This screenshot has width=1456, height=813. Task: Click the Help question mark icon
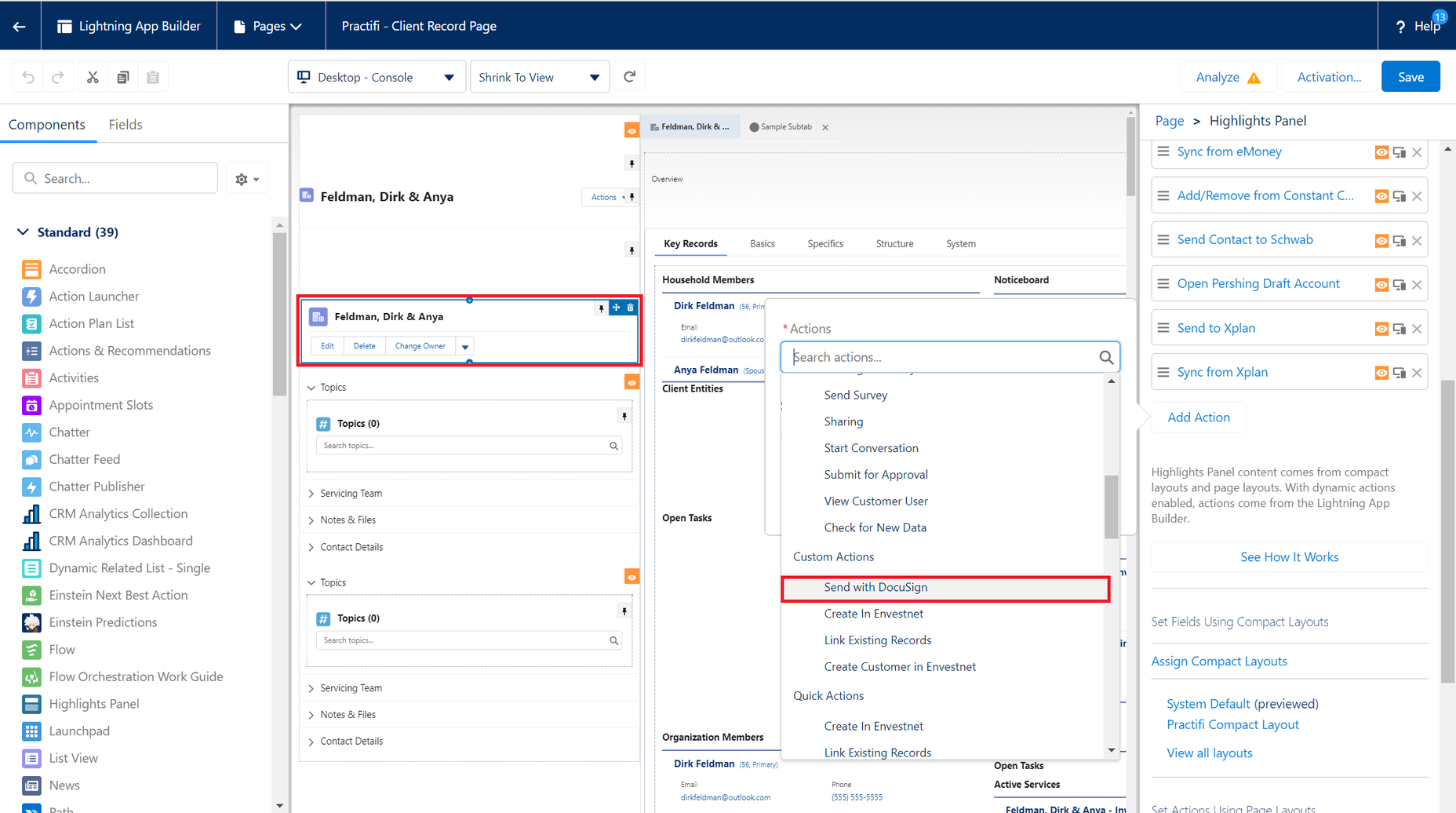(x=1401, y=27)
